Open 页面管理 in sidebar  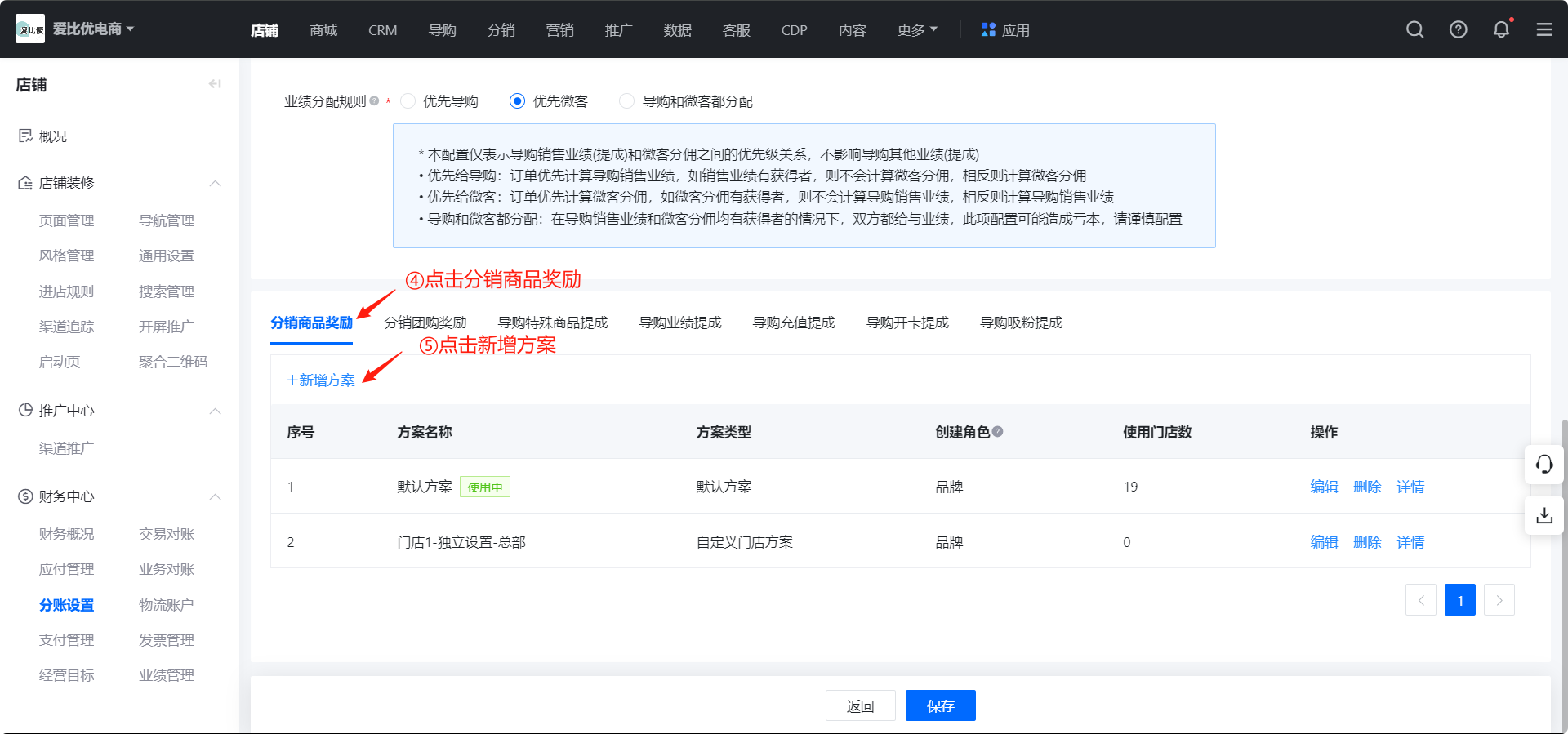tap(66, 220)
